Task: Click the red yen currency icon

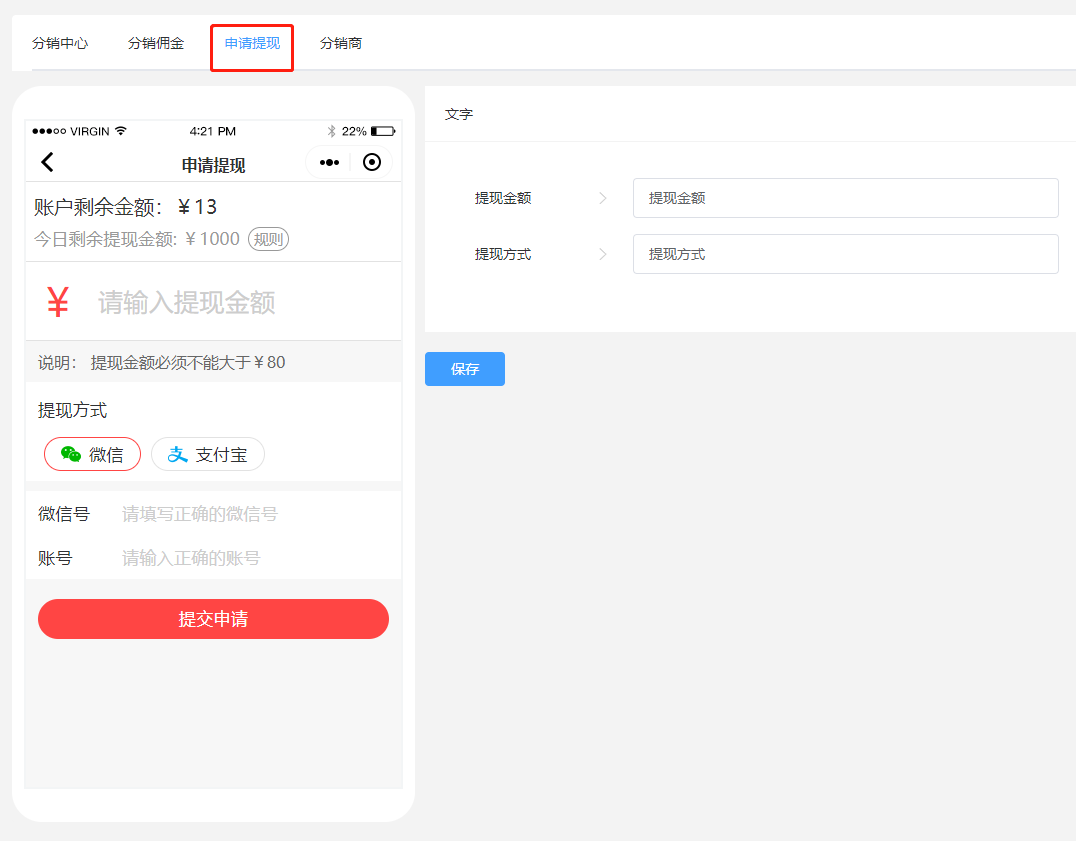Action: [58, 302]
